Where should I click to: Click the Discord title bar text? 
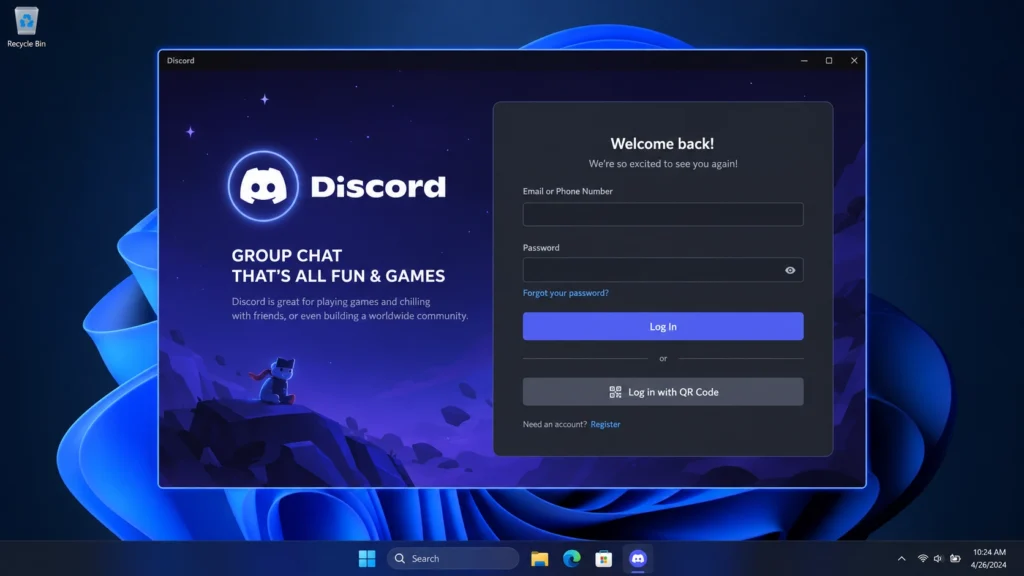coord(180,61)
